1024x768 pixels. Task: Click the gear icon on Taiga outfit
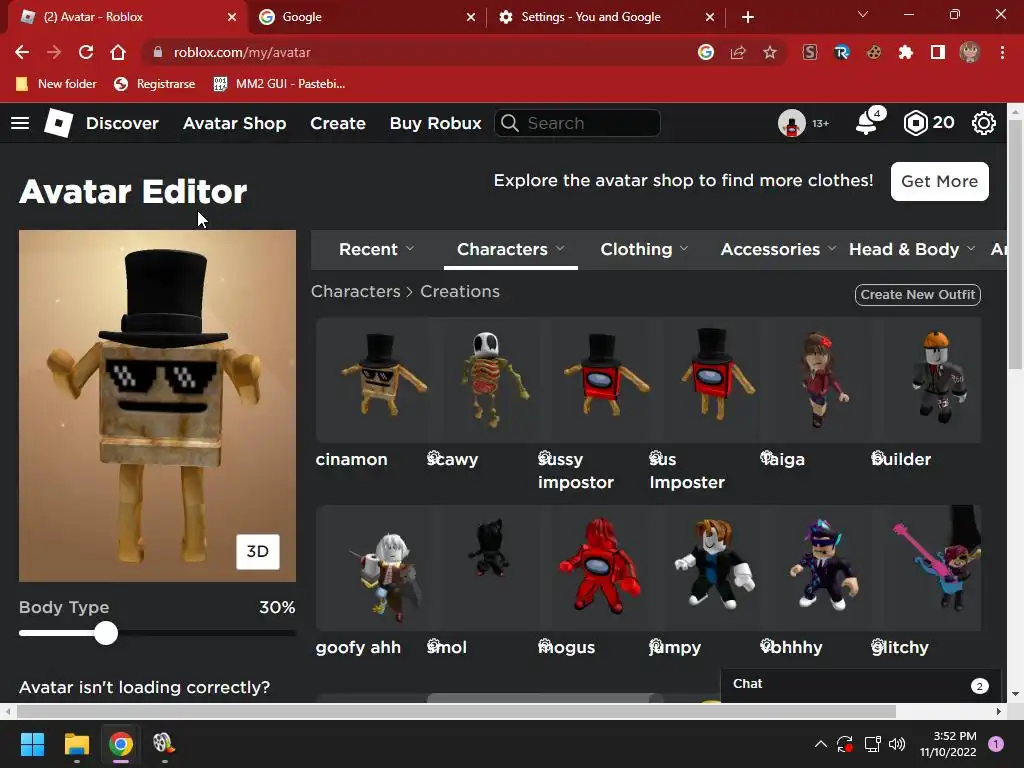[767, 457]
